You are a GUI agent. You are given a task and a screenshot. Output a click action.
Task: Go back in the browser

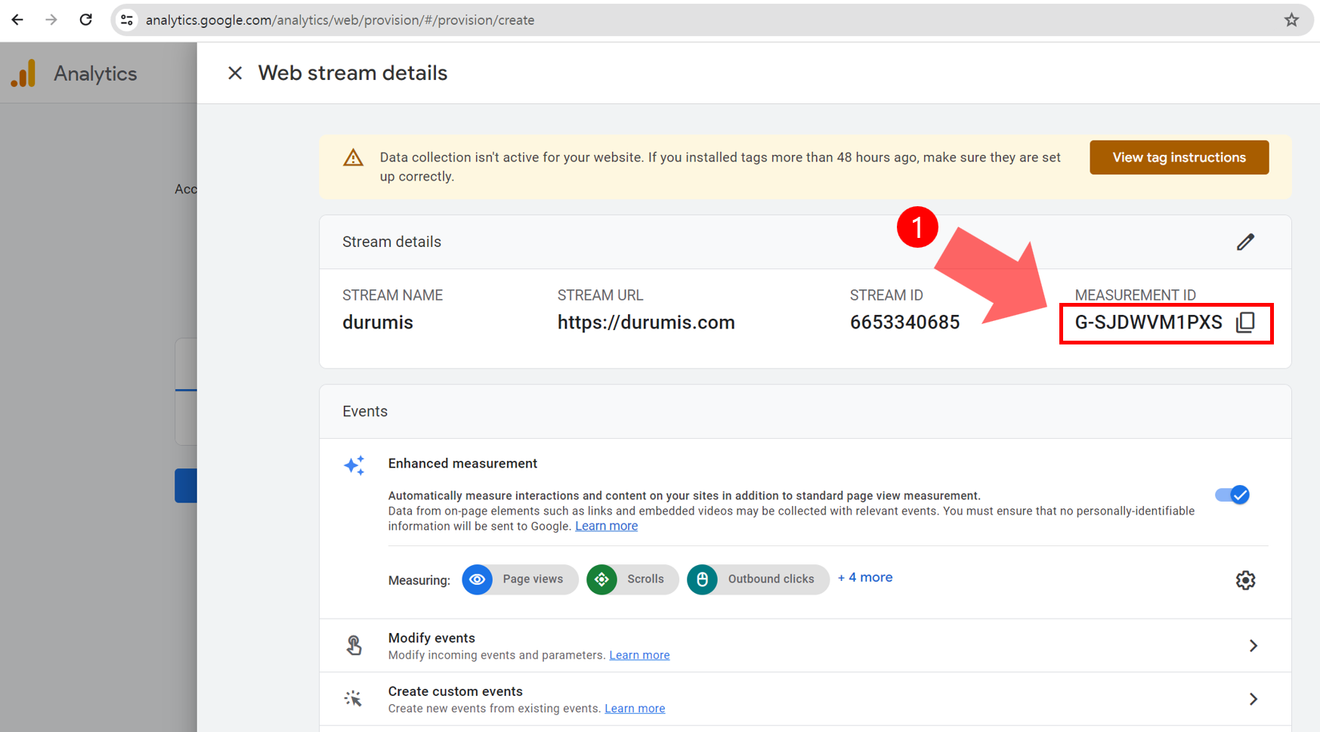click(x=18, y=20)
